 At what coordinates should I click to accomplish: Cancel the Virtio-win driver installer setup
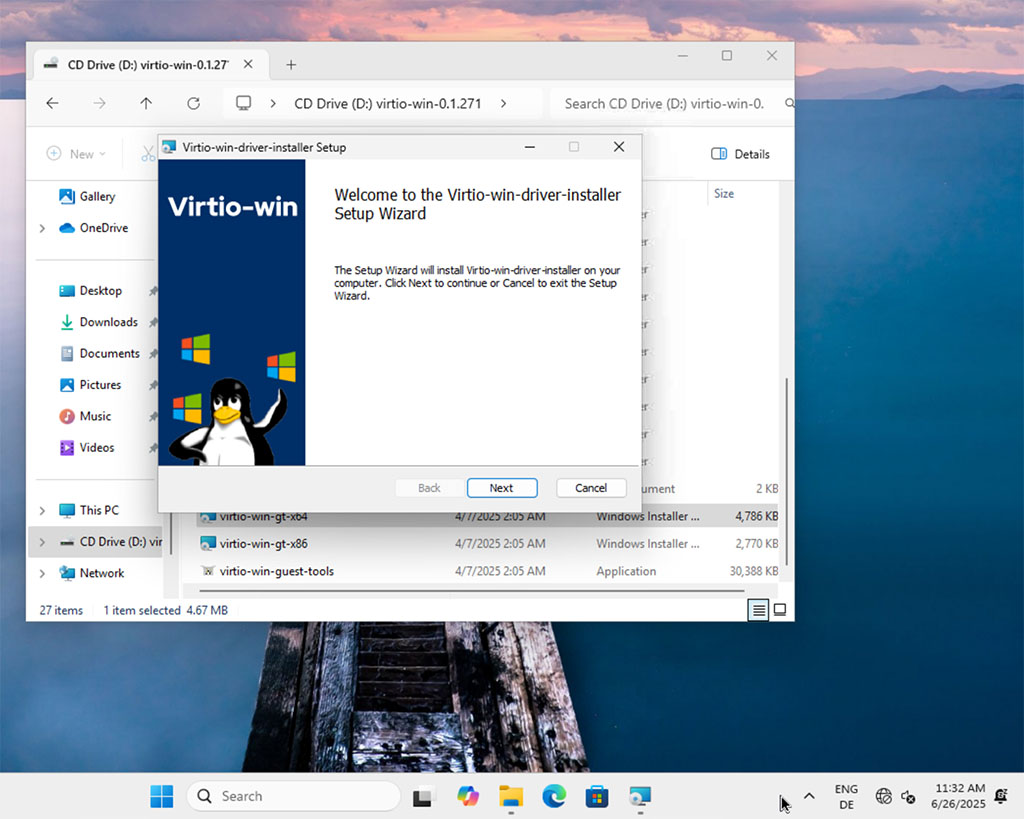(591, 488)
